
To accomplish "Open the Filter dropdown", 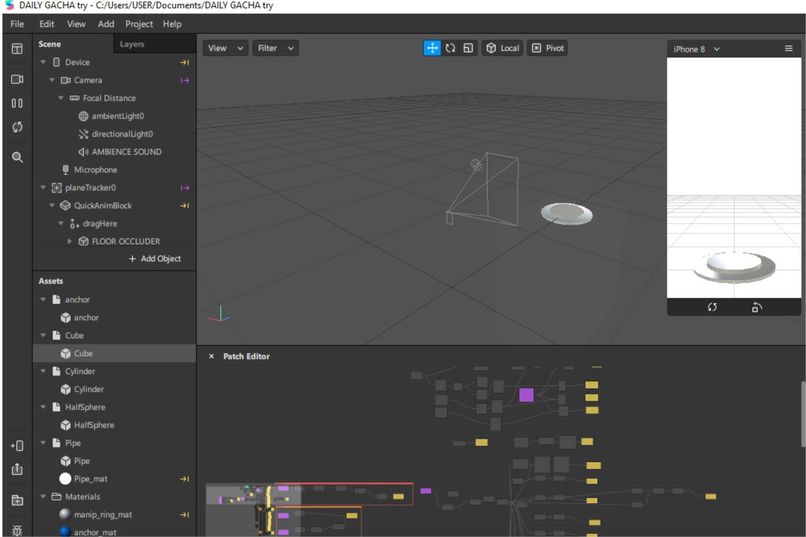I will 276,48.
